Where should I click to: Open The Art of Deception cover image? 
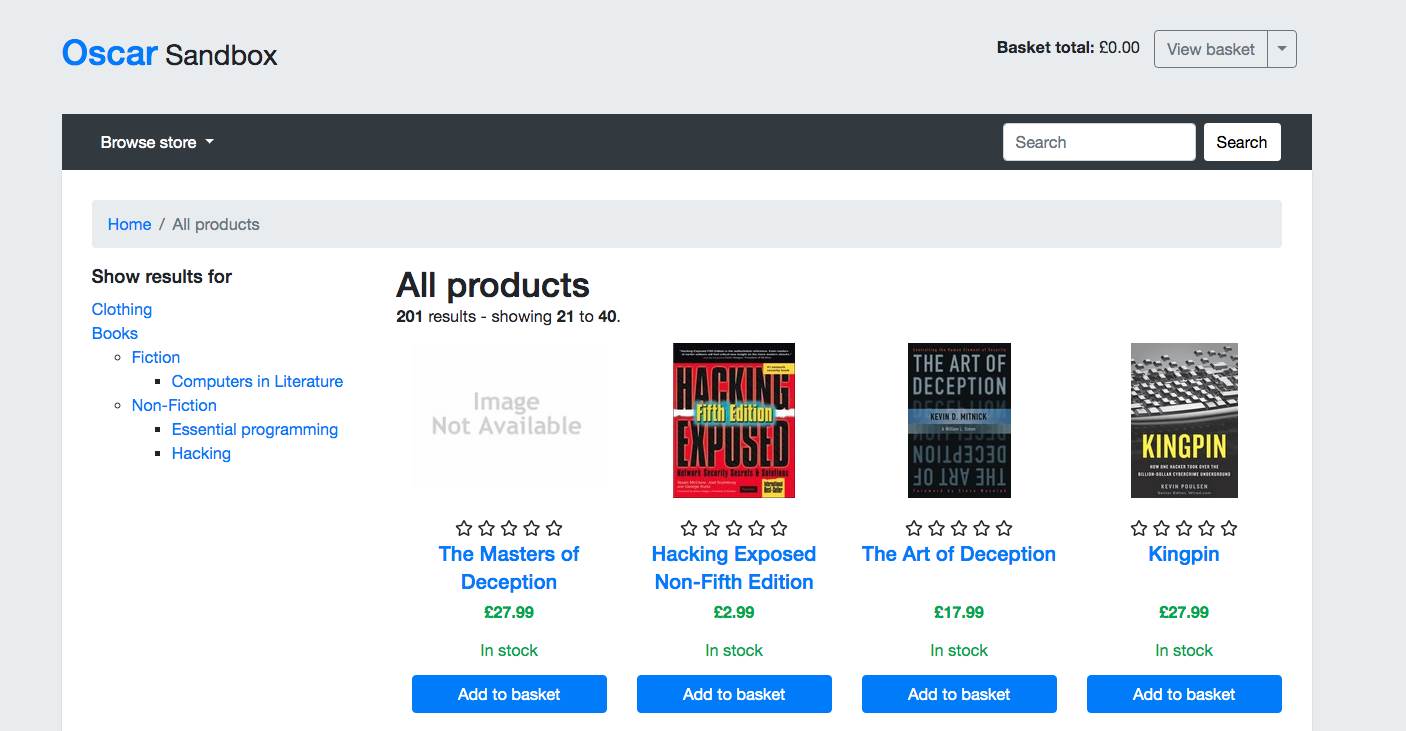pyautogui.click(x=959, y=420)
